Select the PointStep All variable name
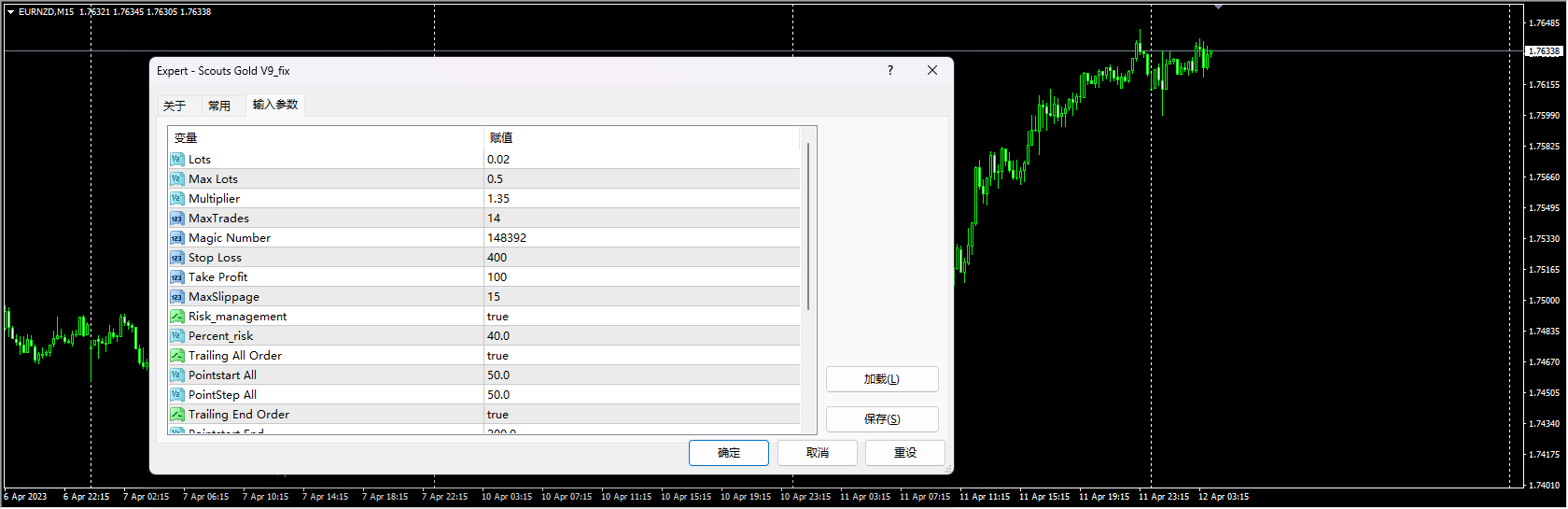The height and width of the screenshot is (509, 1568). (222, 395)
